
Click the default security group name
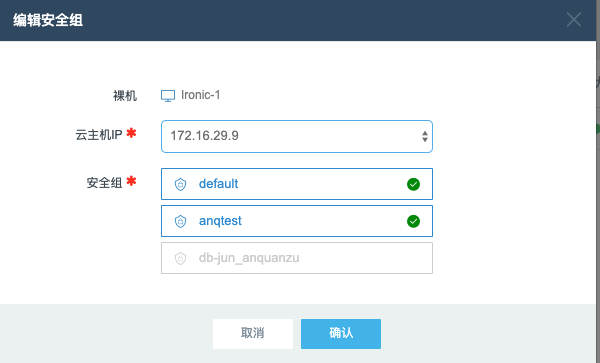[218, 184]
